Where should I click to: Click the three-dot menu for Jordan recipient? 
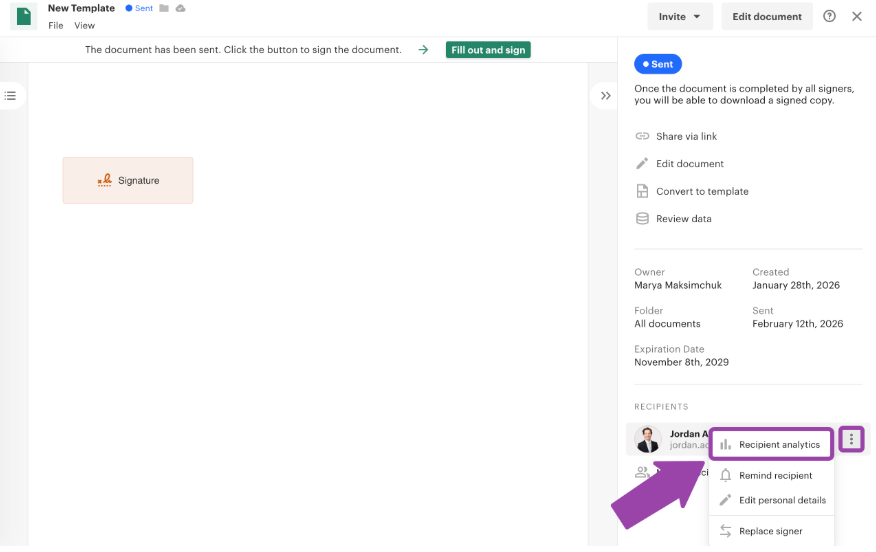tap(851, 439)
